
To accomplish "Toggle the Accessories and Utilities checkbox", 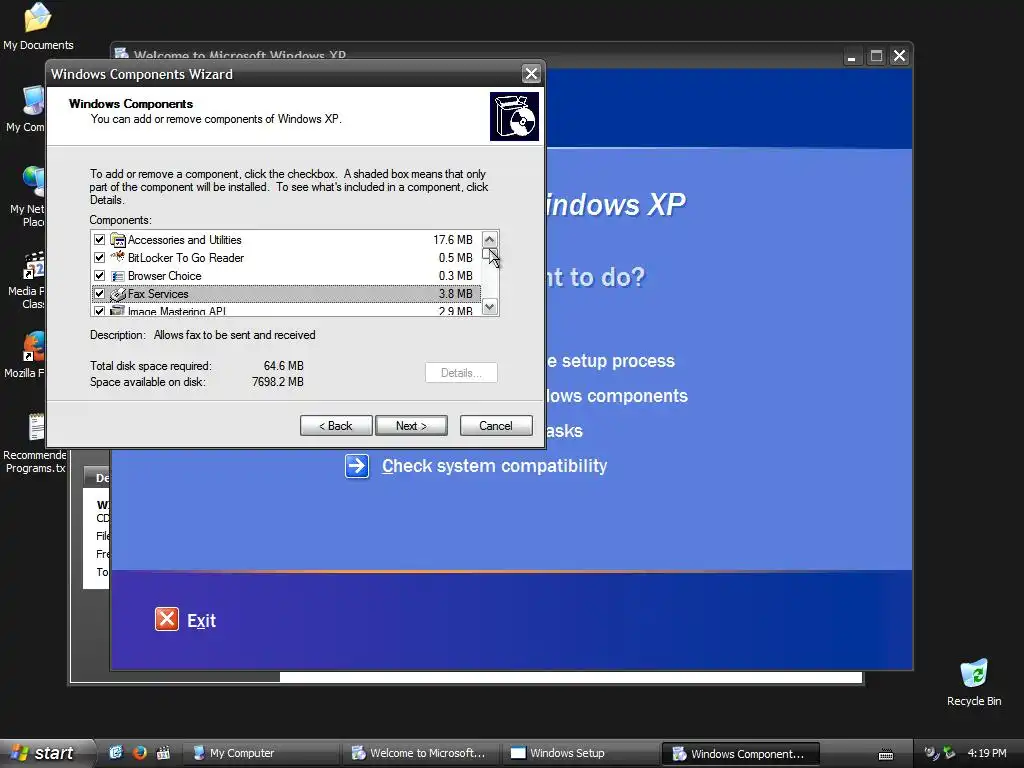I will [x=99, y=240].
